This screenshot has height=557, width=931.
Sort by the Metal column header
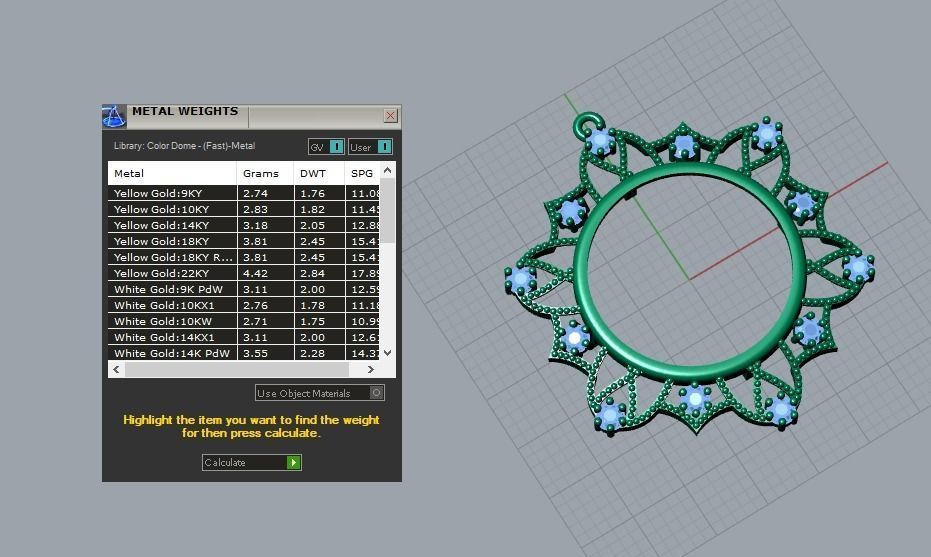(172, 173)
